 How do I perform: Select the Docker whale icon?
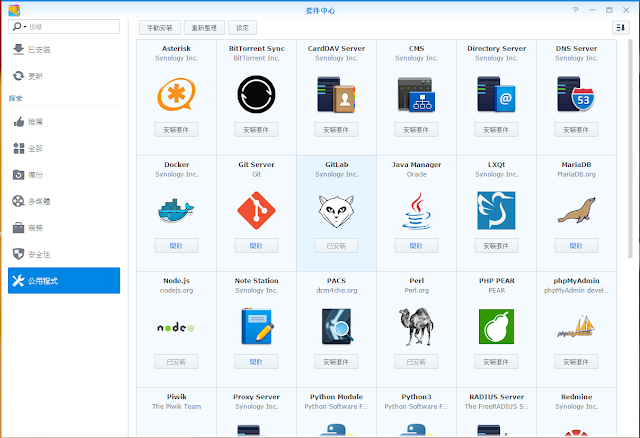pos(176,210)
